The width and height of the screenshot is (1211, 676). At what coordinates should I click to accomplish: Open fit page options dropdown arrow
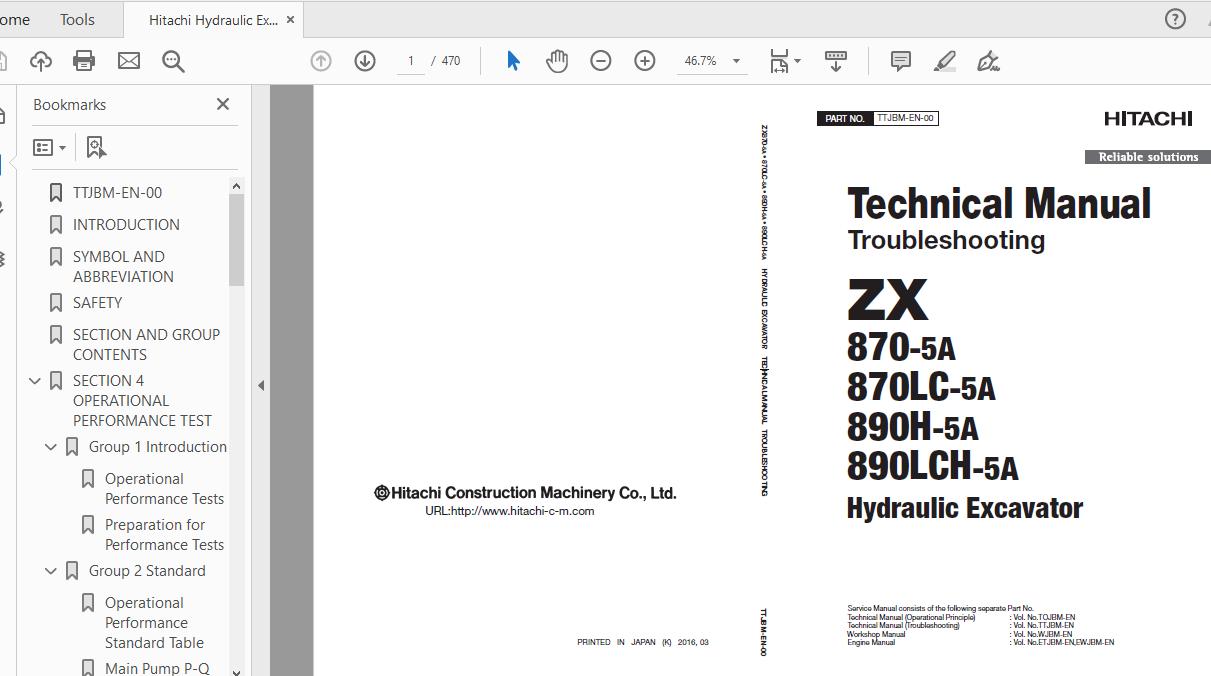(797, 61)
